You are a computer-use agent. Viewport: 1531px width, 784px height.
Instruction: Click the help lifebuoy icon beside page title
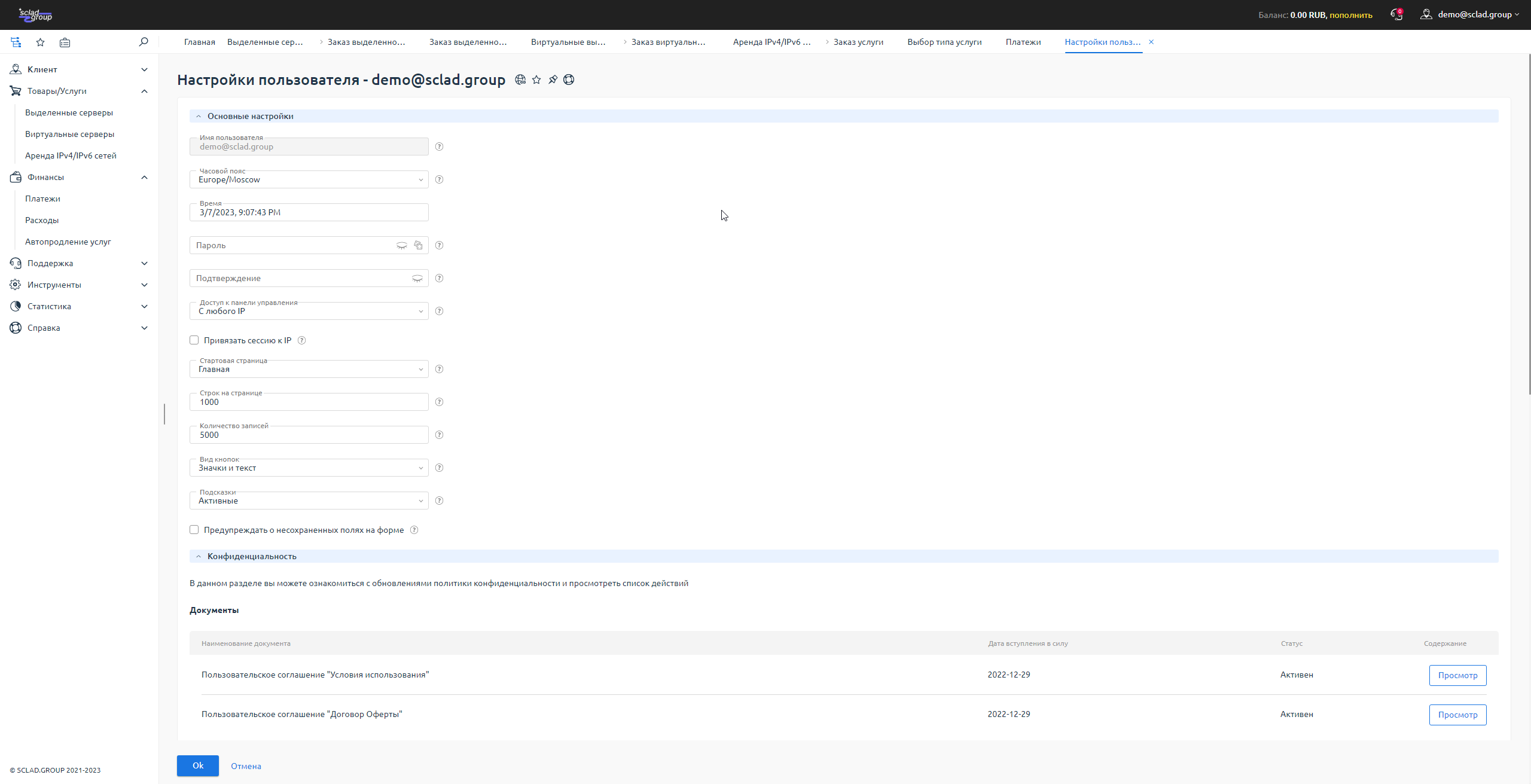point(569,80)
